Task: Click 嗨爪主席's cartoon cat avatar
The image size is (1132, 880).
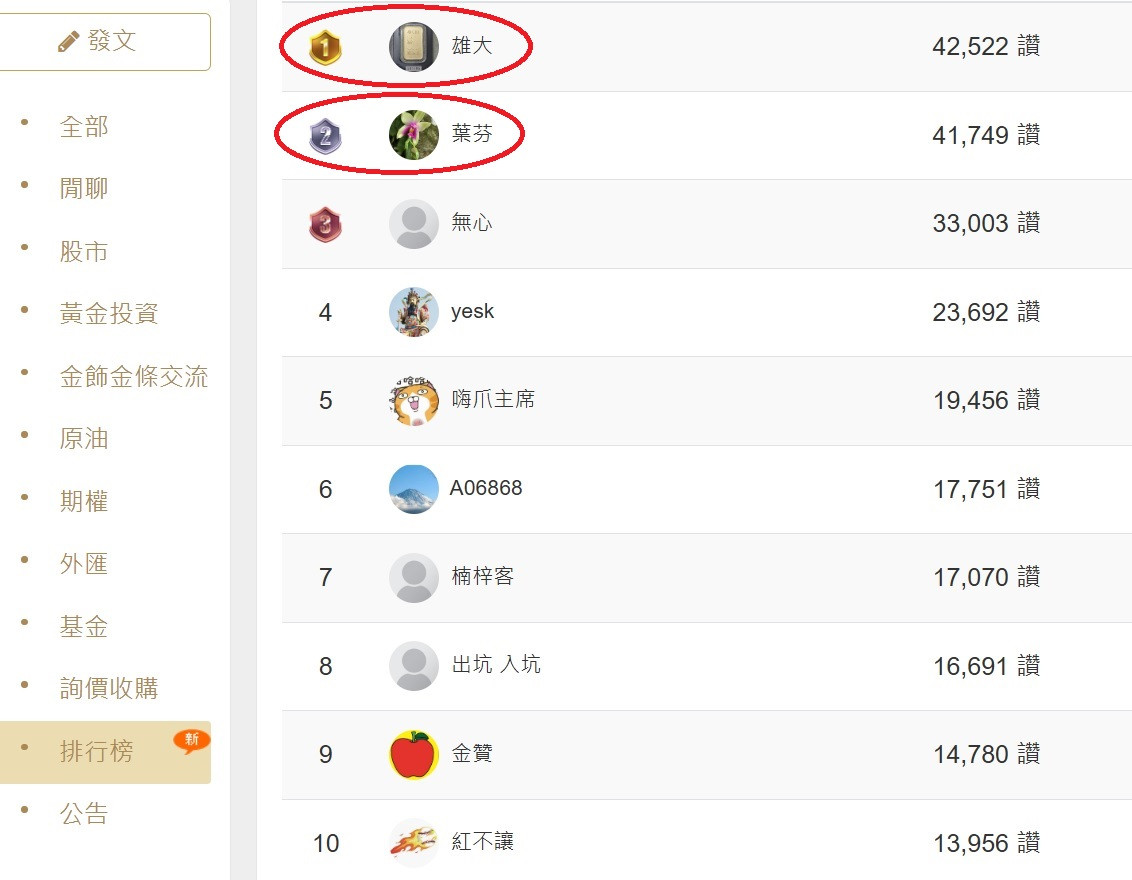Action: point(413,400)
